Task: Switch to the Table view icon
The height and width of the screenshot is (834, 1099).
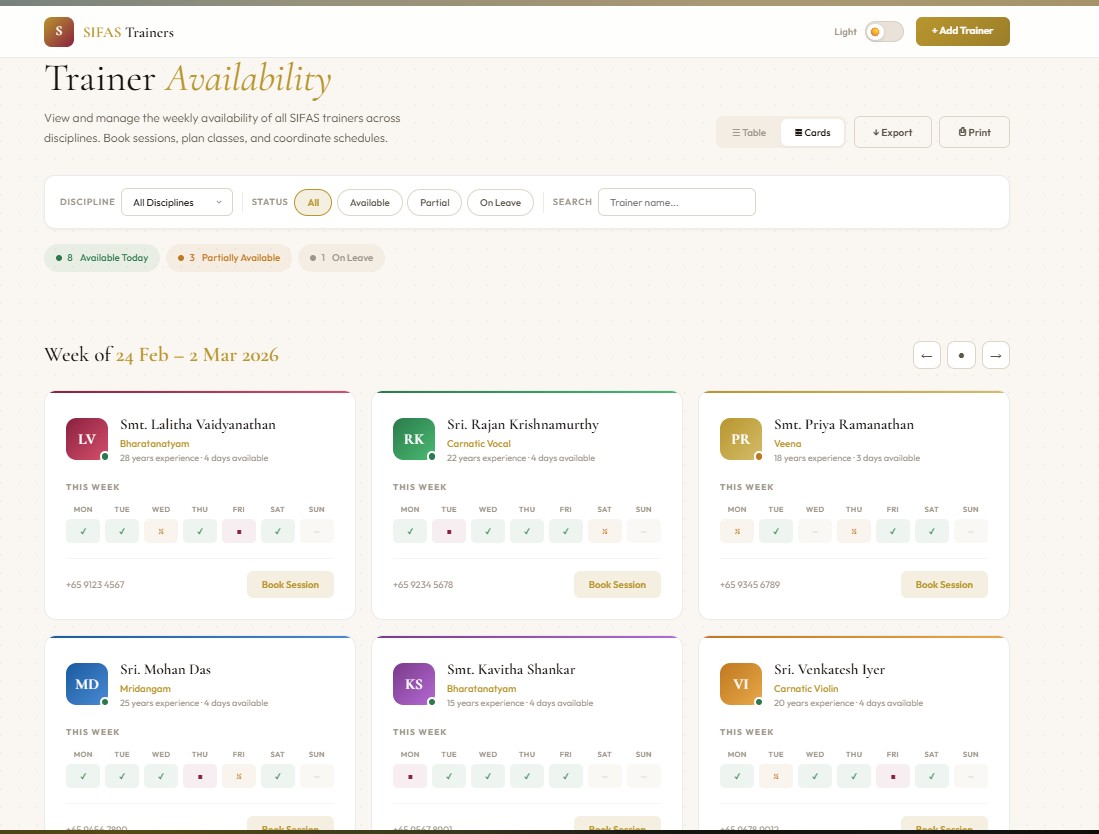Action: click(748, 131)
